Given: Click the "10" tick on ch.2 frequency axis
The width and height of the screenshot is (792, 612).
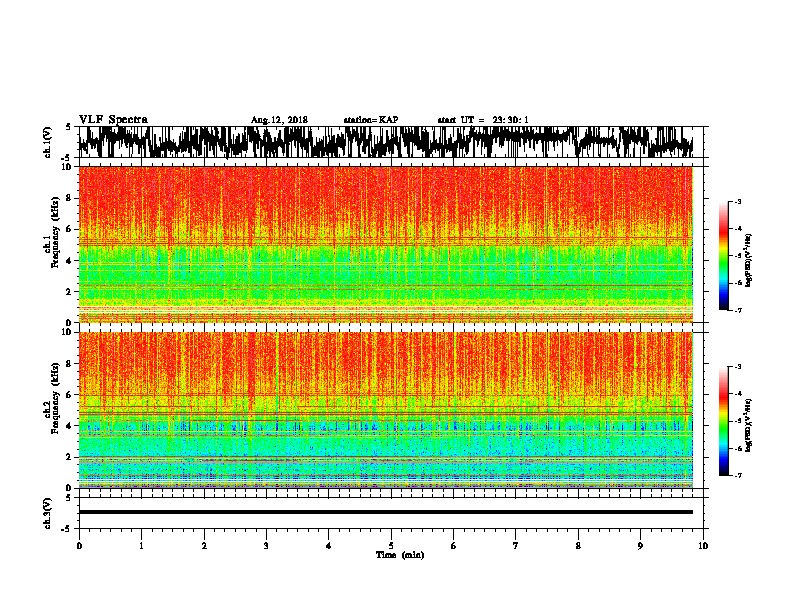Looking at the screenshot, I should coord(67,332).
